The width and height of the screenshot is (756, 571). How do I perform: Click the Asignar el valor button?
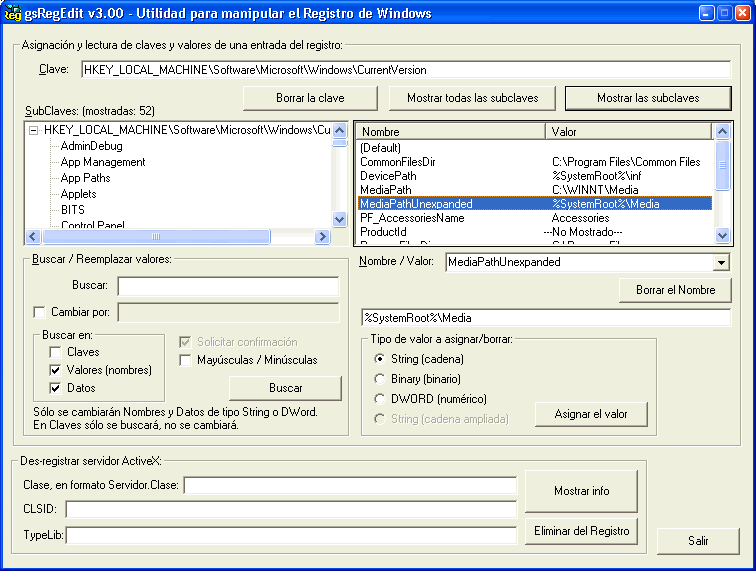(x=591, y=414)
